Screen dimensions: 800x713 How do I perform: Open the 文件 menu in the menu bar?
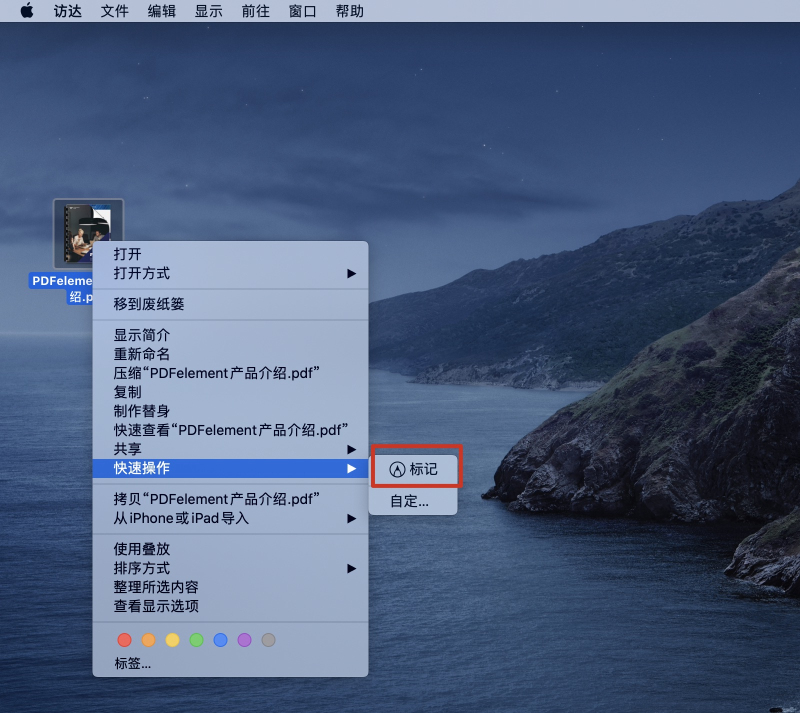[114, 11]
